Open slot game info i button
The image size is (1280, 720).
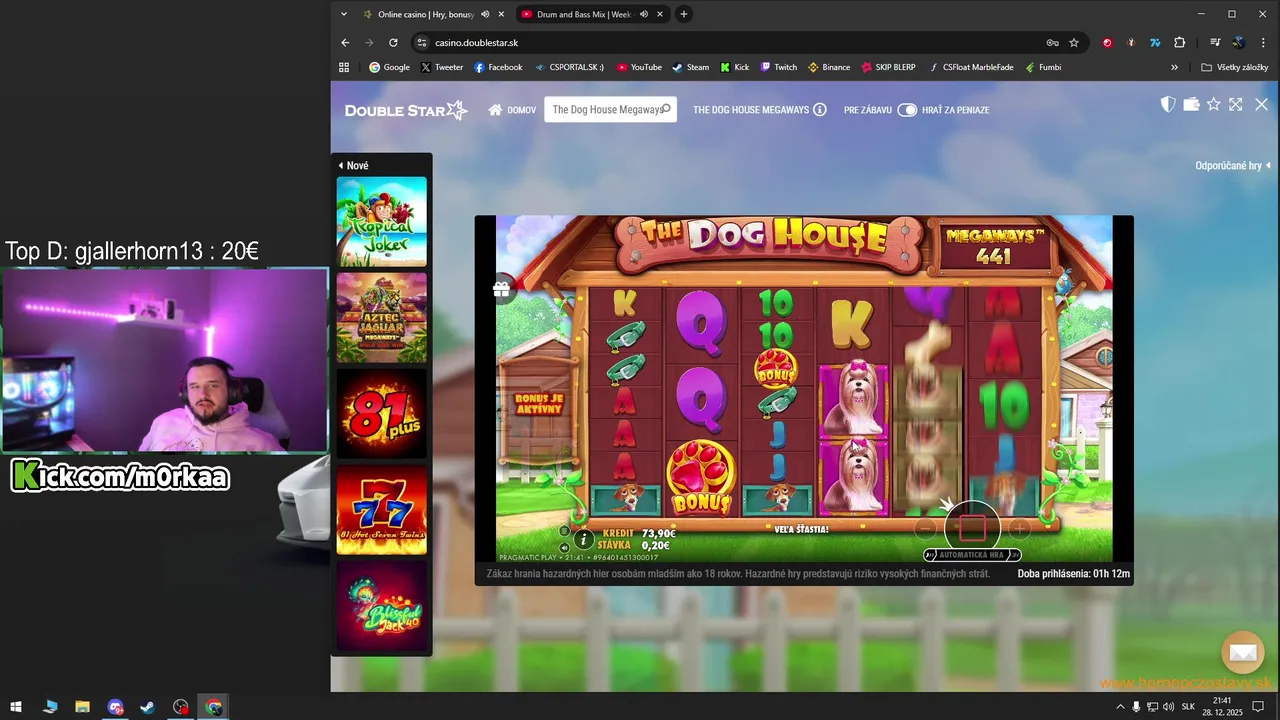[583, 539]
